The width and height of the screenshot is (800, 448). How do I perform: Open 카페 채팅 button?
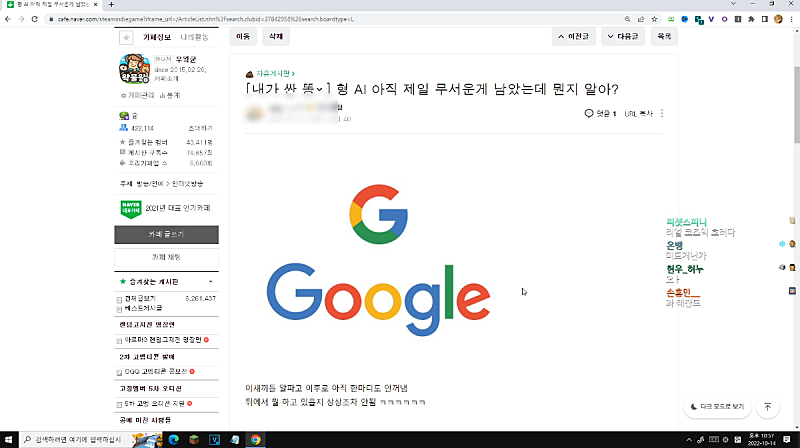click(166, 257)
